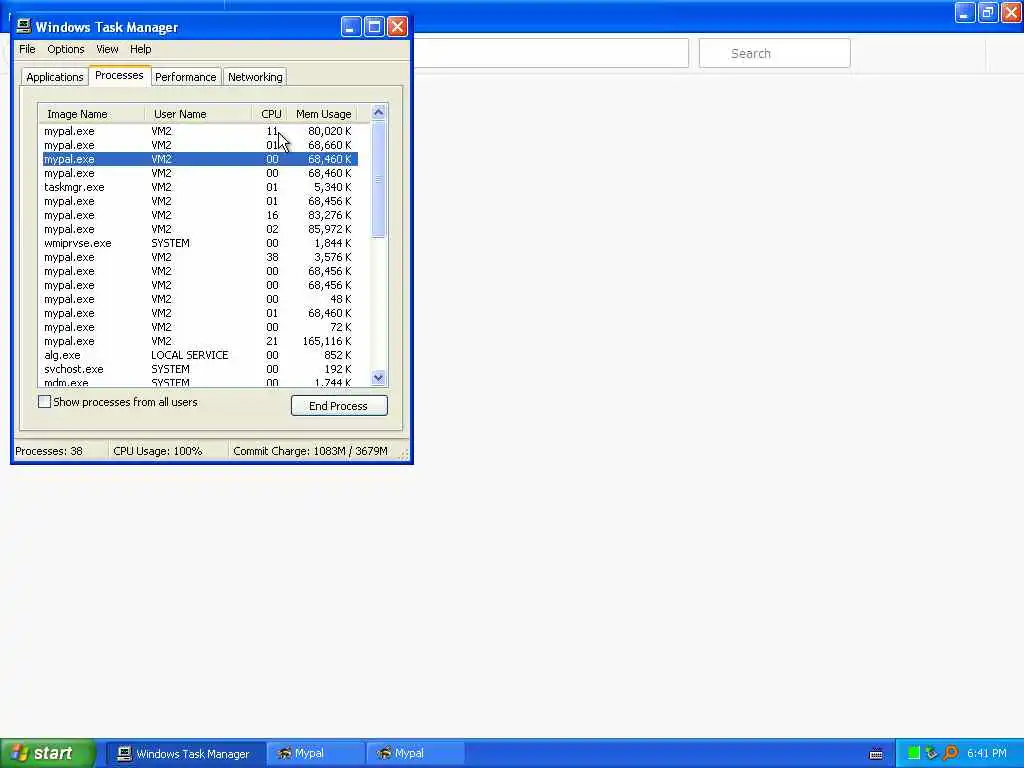Switch to the Networking tab

[255, 77]
